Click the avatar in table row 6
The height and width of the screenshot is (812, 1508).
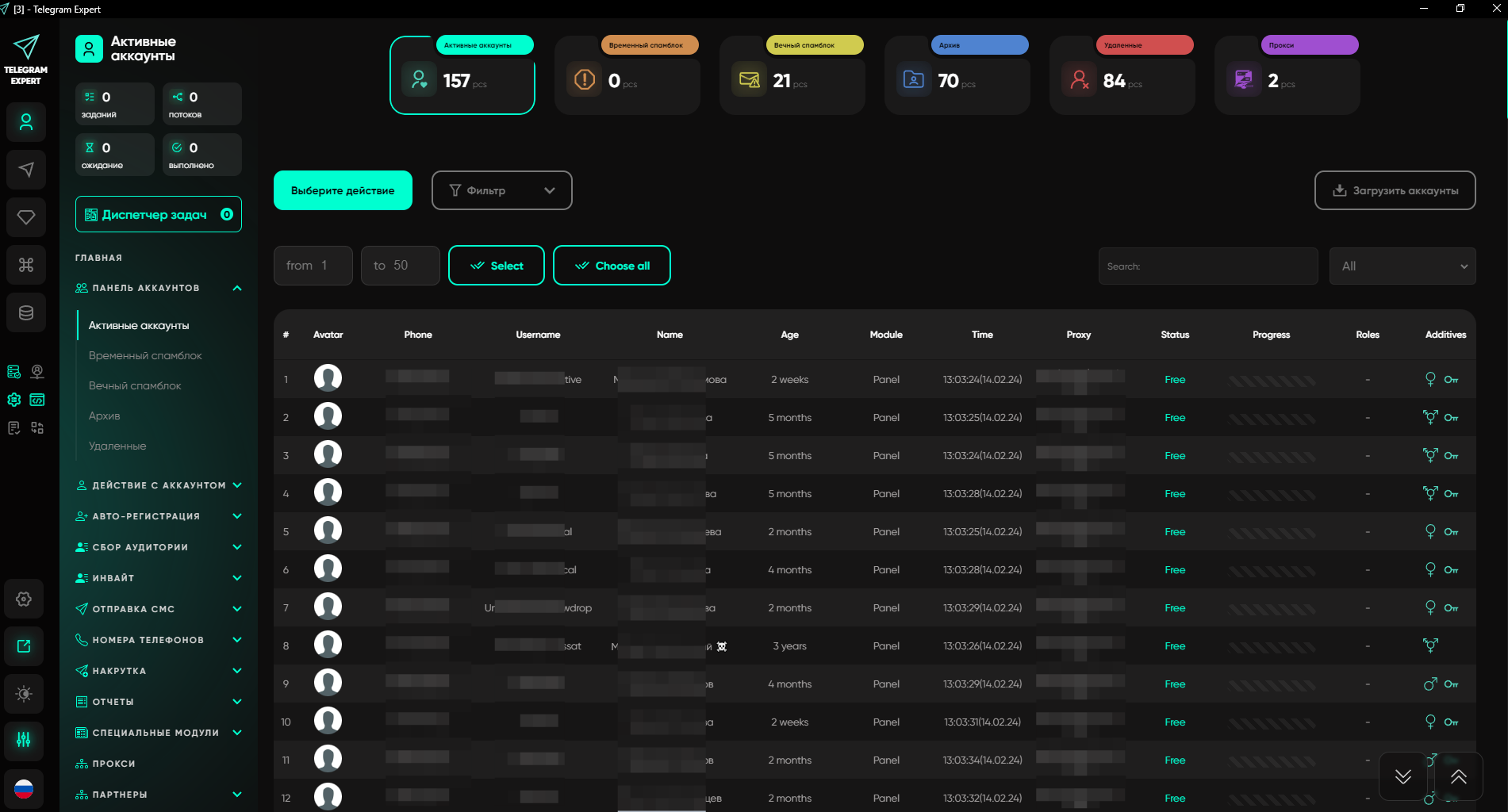point(328,569)
